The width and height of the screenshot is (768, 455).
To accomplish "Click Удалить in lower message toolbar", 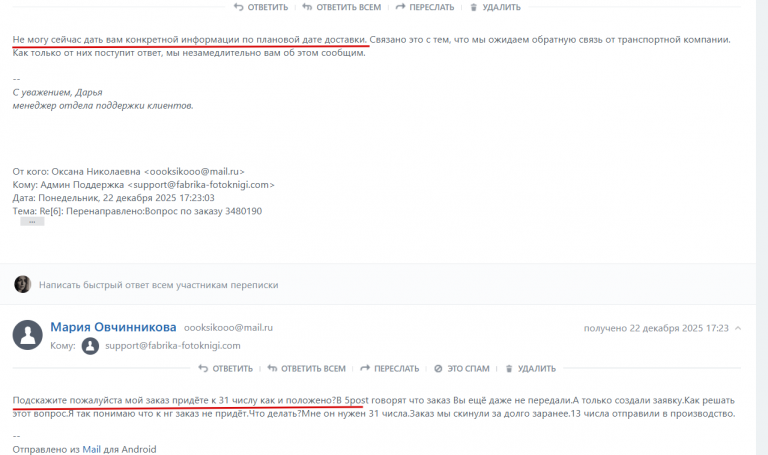I will pos(530,369).
